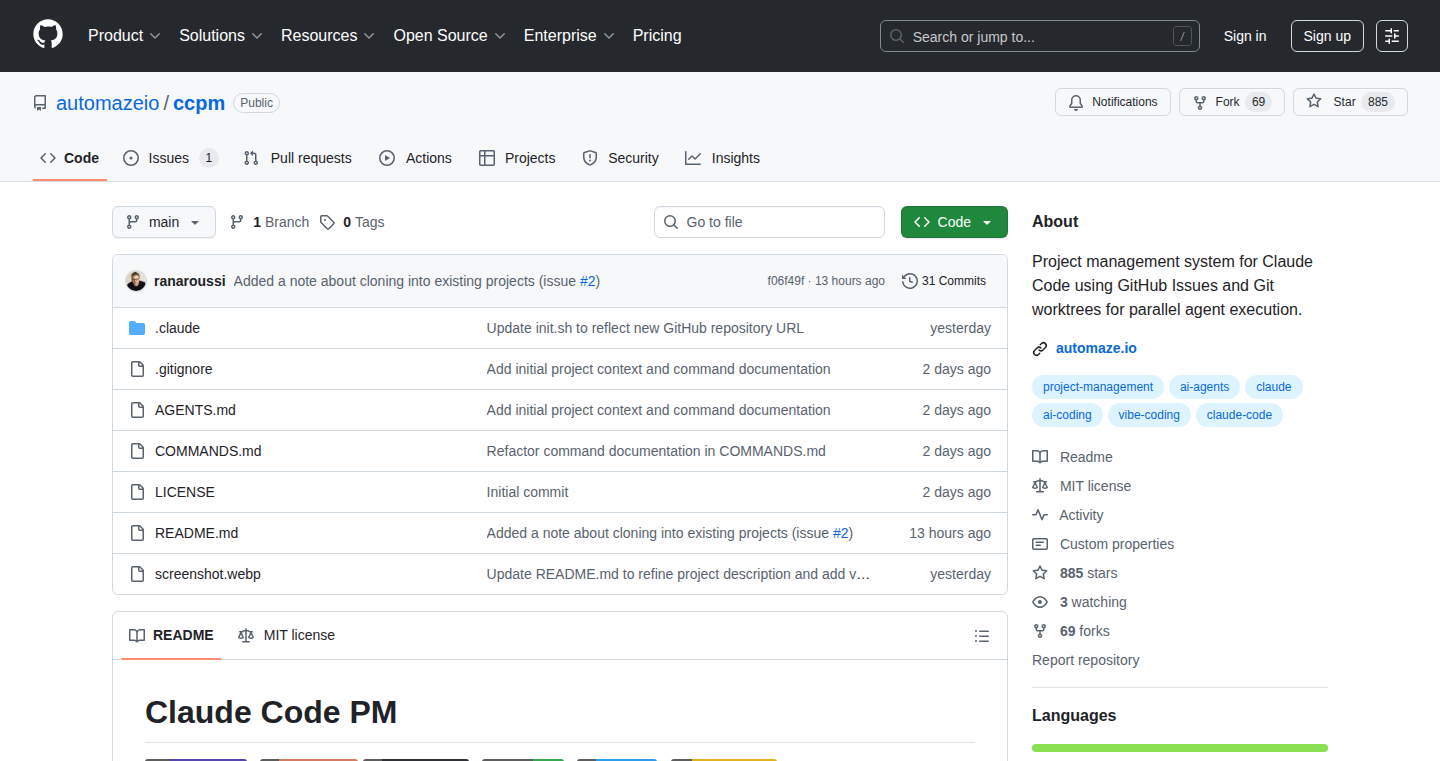Click Sign in
Viewport: 1440px width, 761px height.
1245,36
